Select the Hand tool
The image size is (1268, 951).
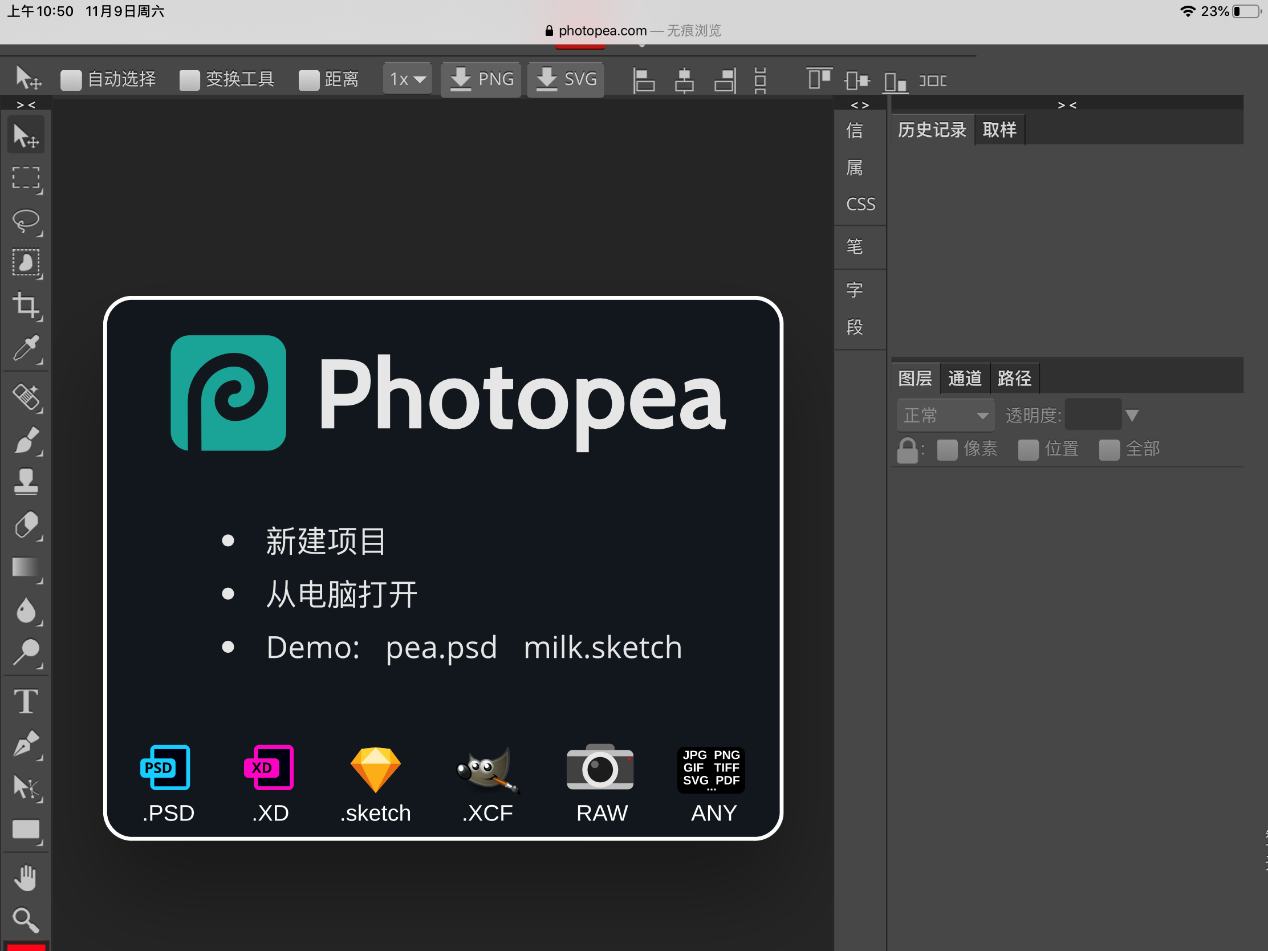(26, 878)
